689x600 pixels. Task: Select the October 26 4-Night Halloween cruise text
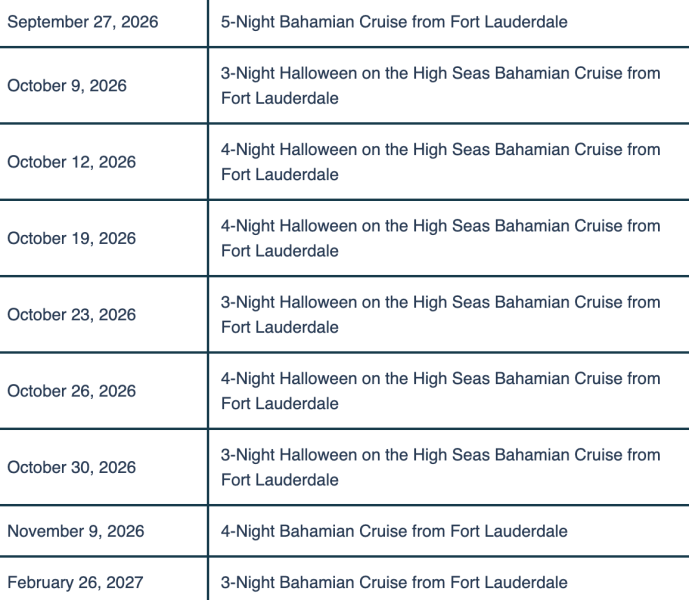[440, 391]
